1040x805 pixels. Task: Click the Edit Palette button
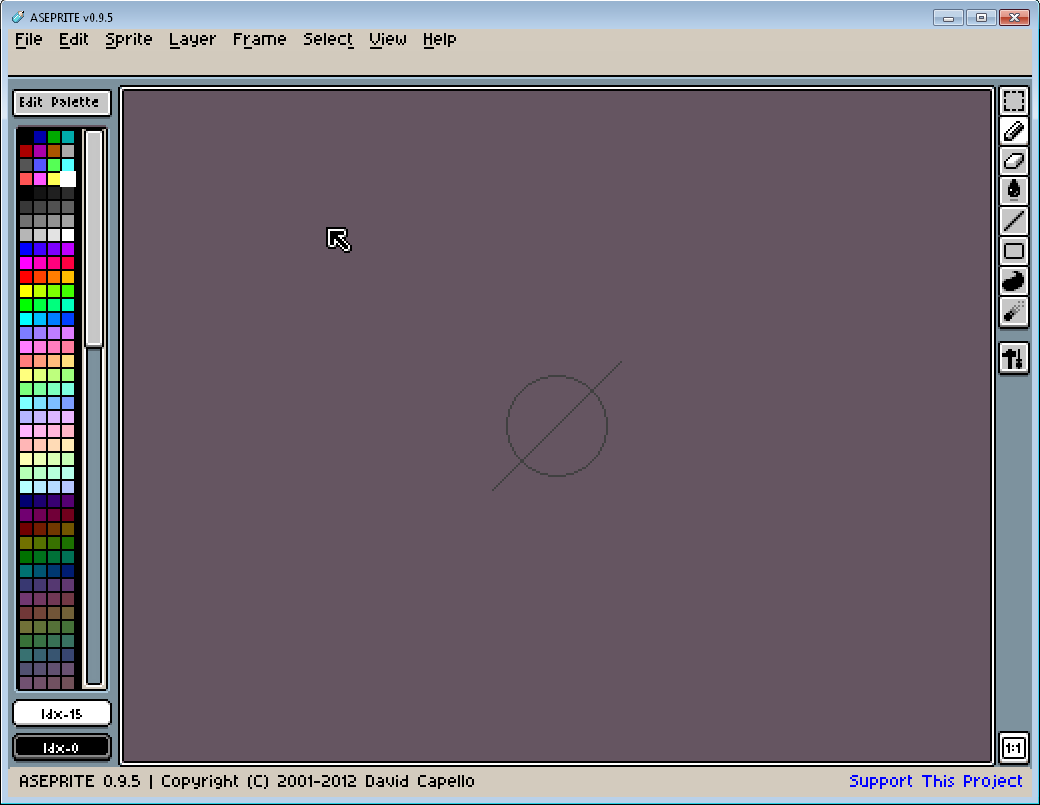click(62, 103)
